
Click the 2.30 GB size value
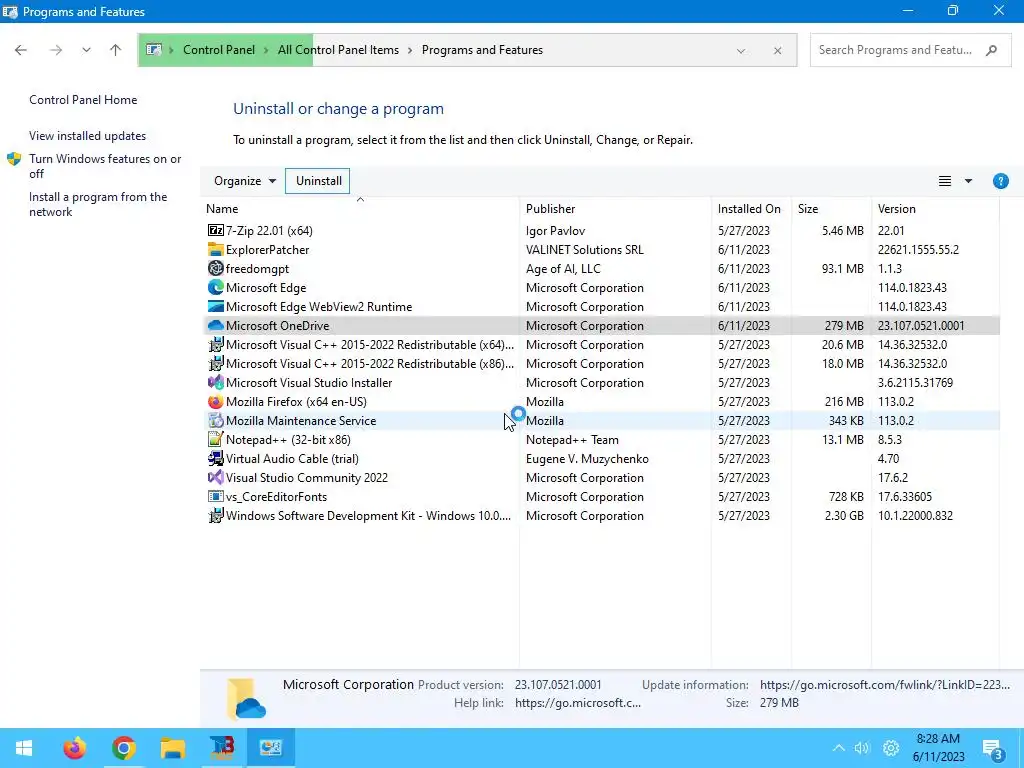tap(844, 515)
